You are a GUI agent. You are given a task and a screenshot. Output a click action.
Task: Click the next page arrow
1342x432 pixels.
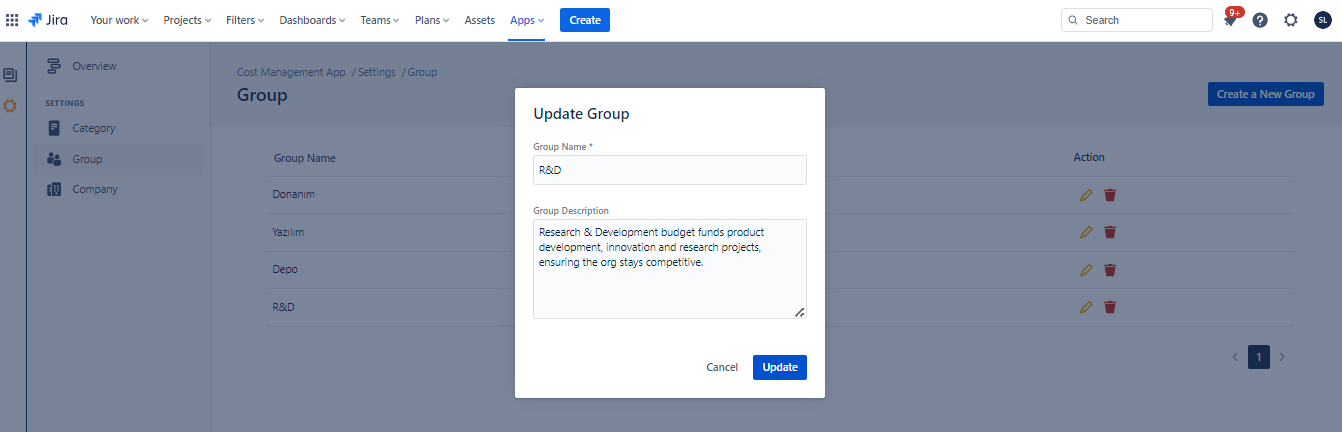(x=1283, y=357)
